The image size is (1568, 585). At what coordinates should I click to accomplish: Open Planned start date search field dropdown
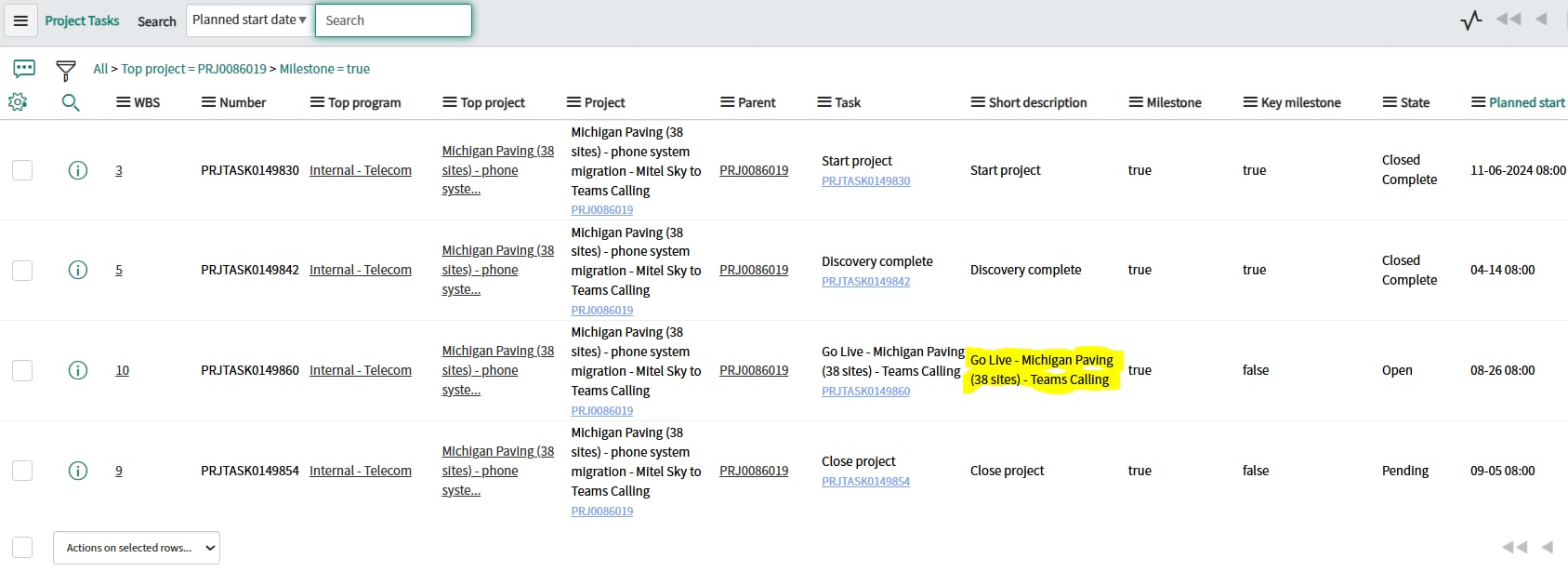[249, 20]
